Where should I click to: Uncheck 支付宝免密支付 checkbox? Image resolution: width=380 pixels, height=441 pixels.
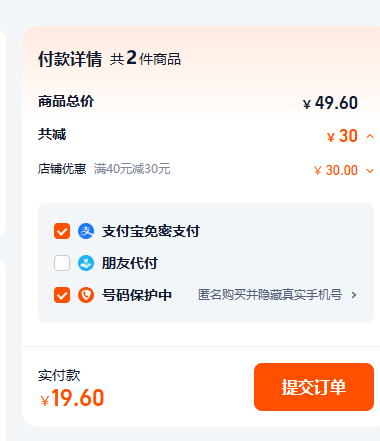tap(62, 231)
